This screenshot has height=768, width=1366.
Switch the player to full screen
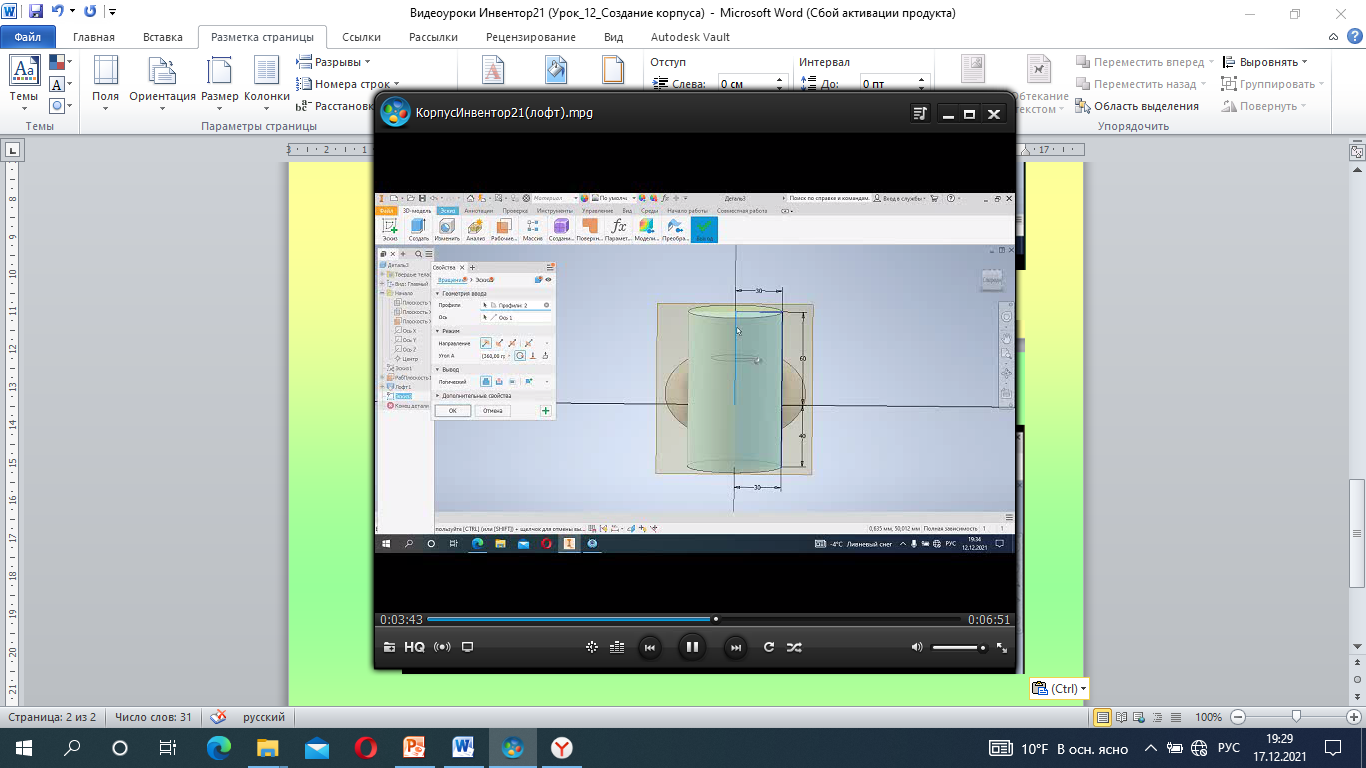click(x=1002, y=647)
